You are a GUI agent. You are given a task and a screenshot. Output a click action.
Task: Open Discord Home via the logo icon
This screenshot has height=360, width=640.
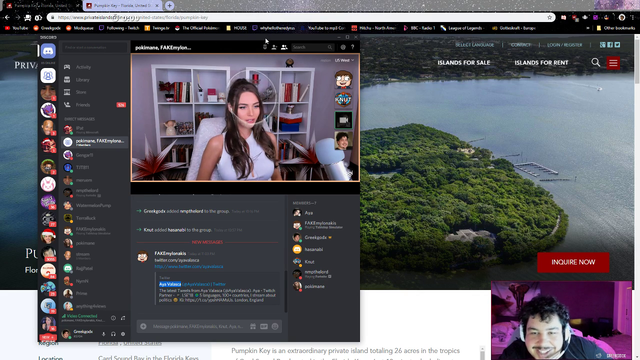click(x=48, y=51)
